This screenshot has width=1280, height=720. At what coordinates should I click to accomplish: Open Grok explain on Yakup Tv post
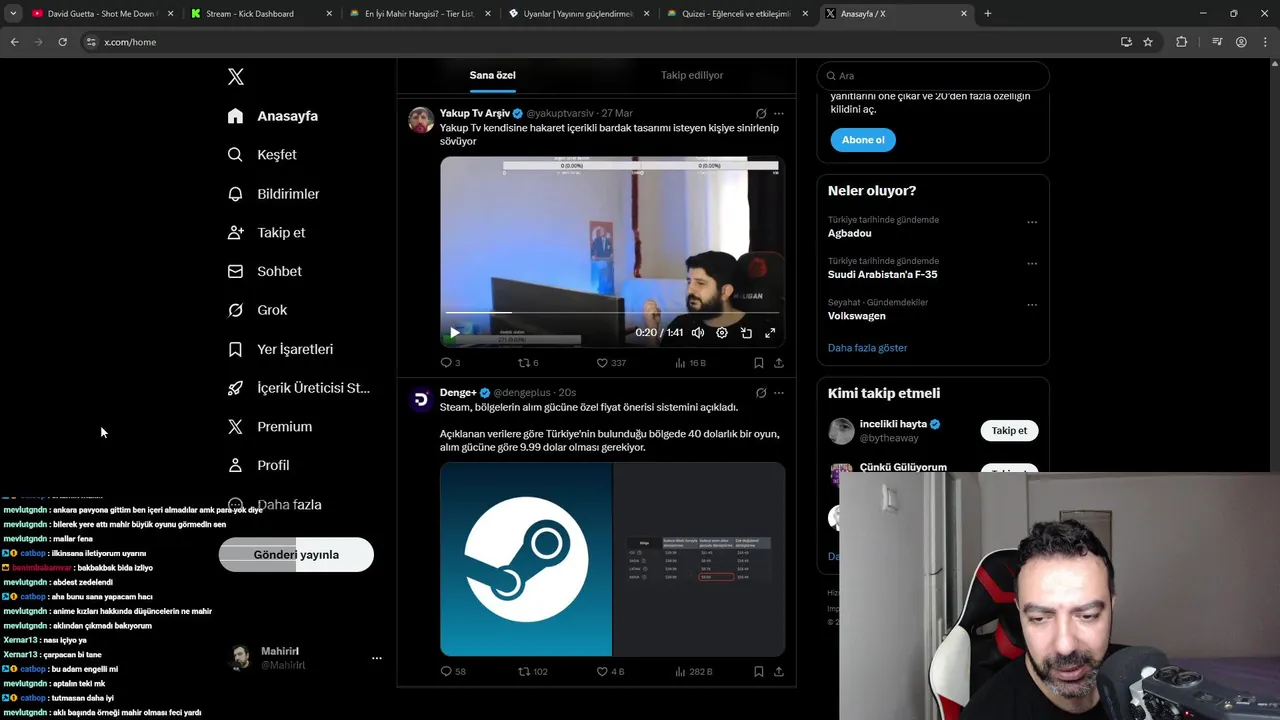pos(761,114)
